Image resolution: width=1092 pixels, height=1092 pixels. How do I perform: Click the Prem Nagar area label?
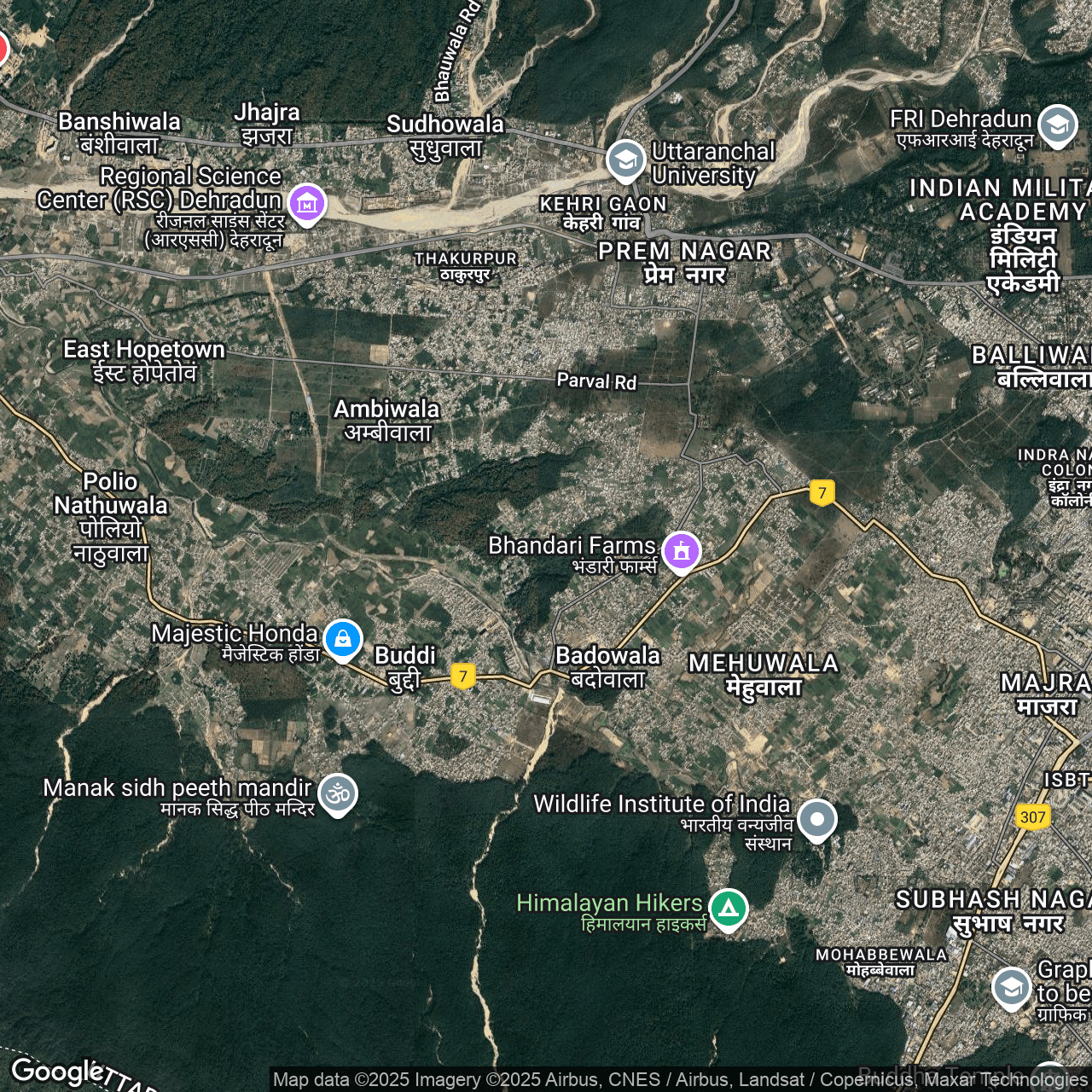point(685,262)
